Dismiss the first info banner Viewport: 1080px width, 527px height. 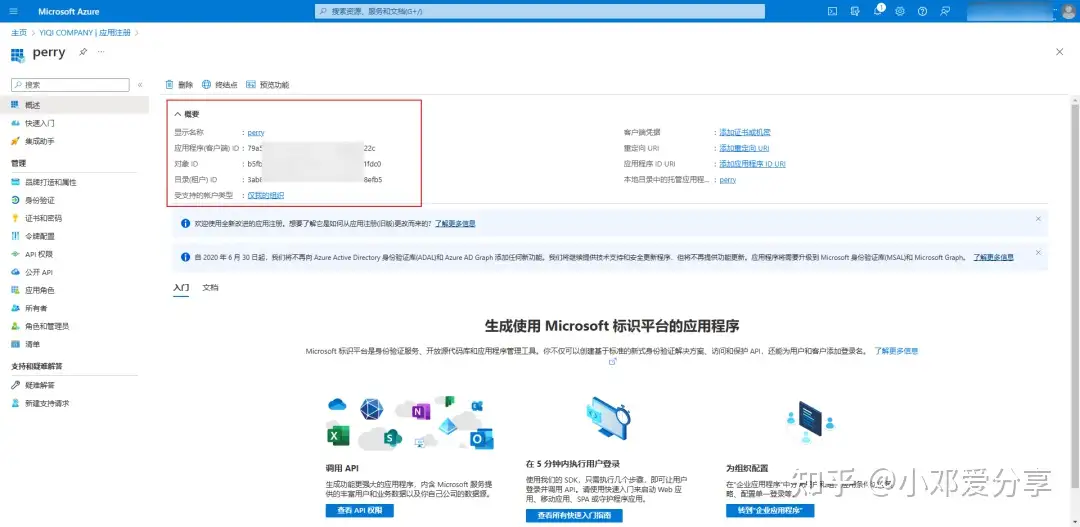click(x=1038, y=218)
